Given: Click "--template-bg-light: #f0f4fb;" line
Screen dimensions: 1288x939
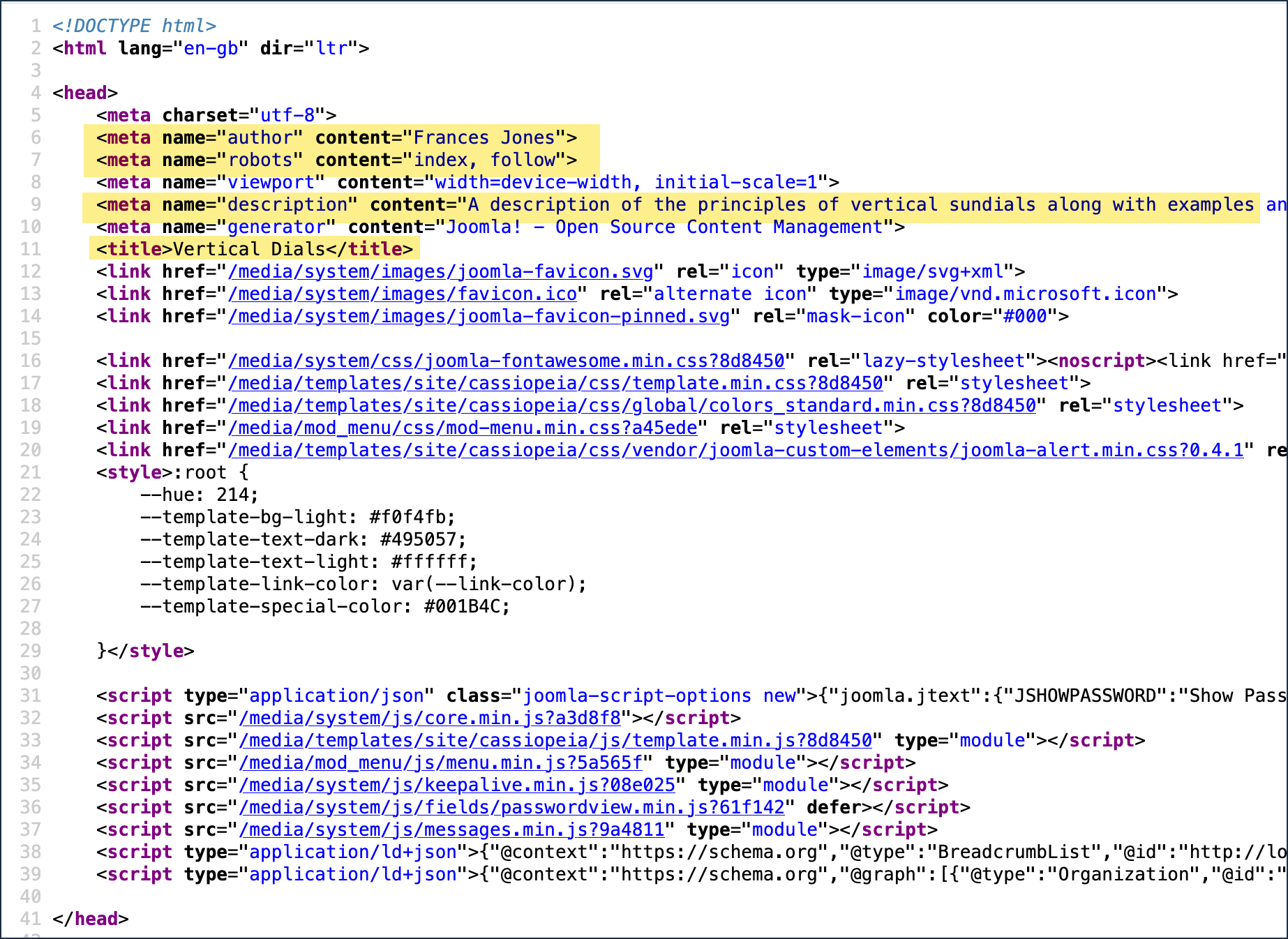Looking at the screenshot, I should point(298,517).
